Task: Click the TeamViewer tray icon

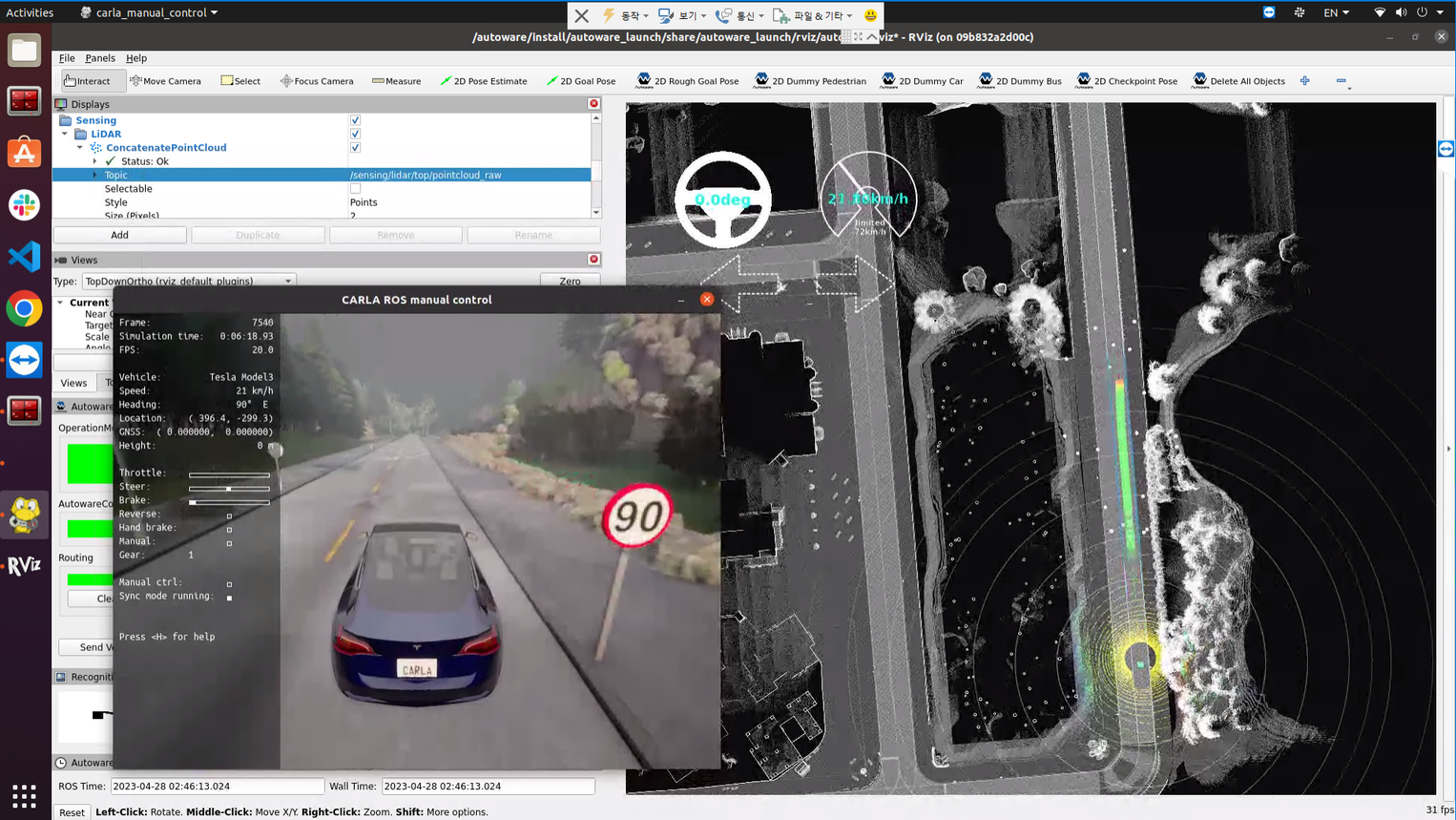Action: point(1269,12)
